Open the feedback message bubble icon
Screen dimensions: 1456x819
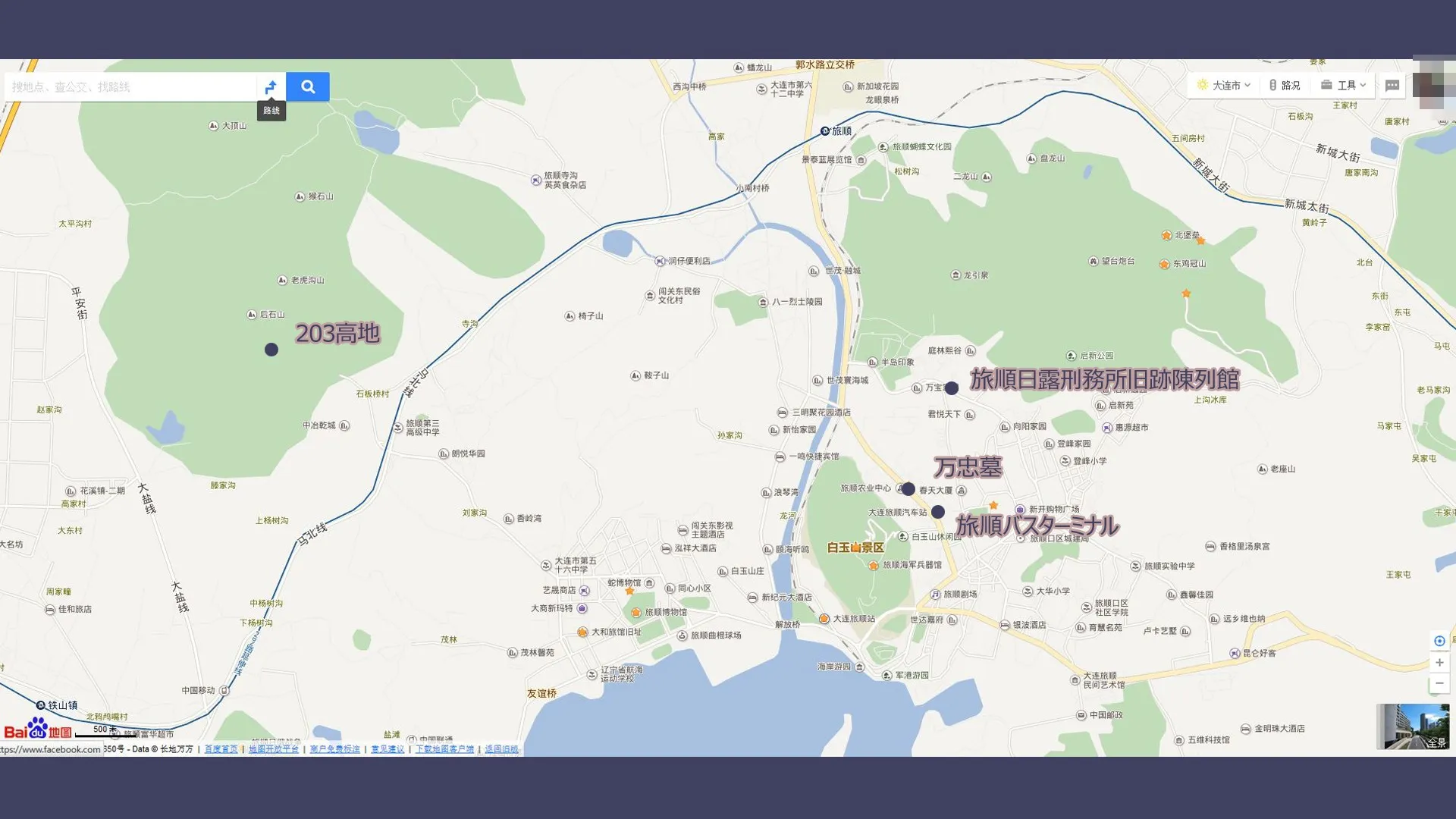(1392, 86)
